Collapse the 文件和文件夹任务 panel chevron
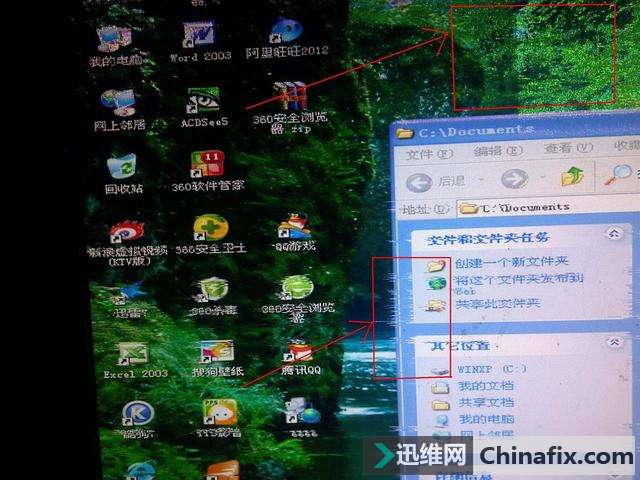The width and height of the screenshot is (640, 480). [x=613, y=233]
